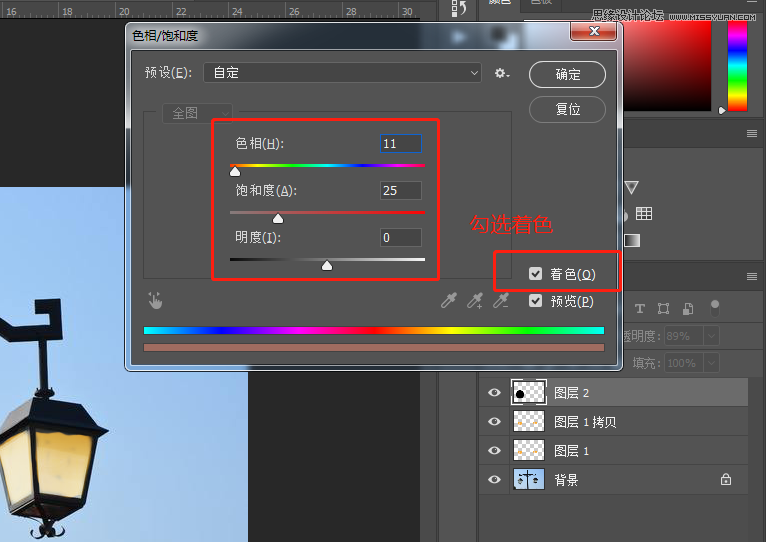Image resolution: width=766 pixels, height=542 pixels.
Task: Hide the 图层 2 layer
Action: 494,392
